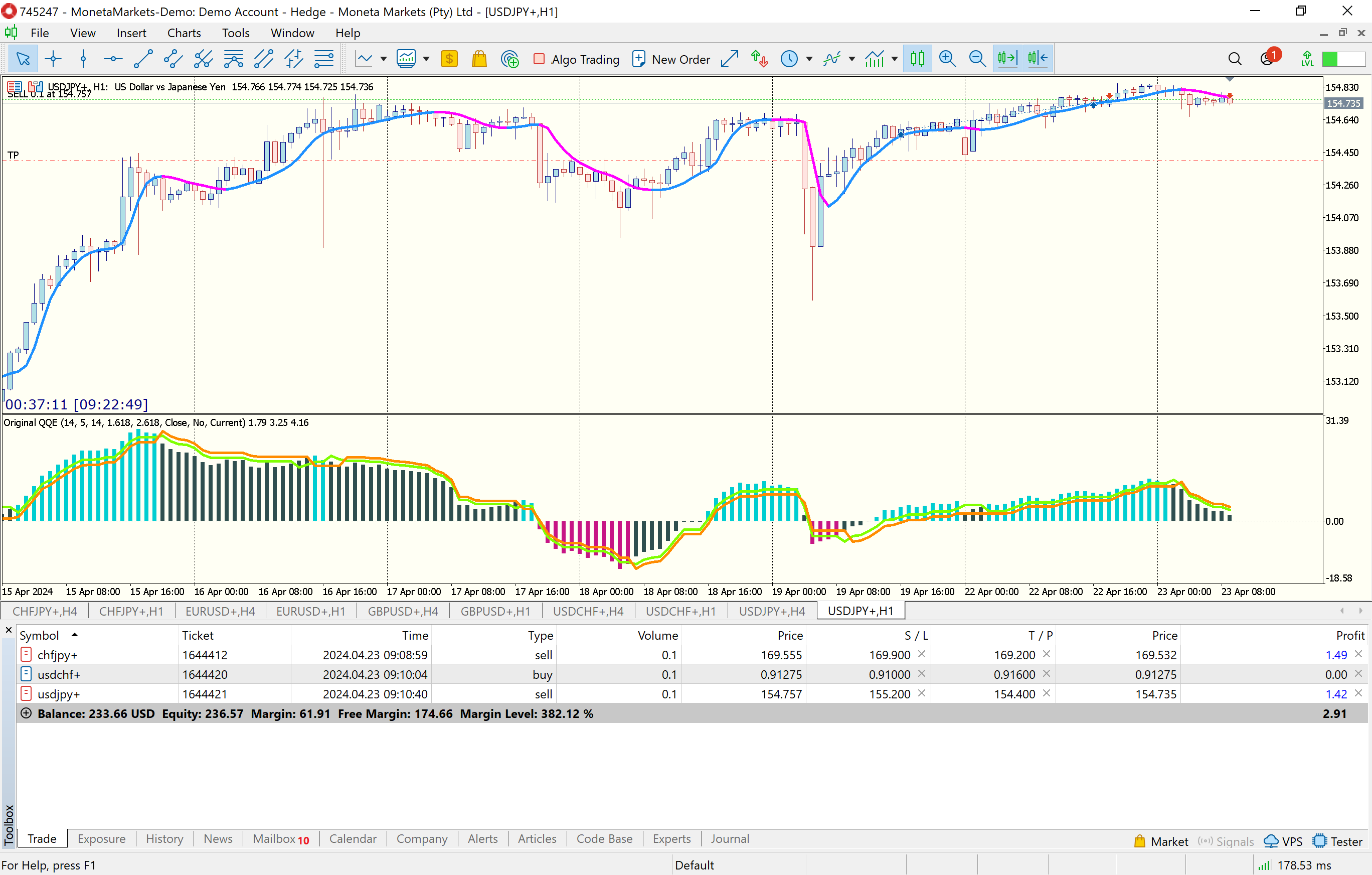Open the History tab in Toolbox
Image resolution: width=1372 pixels, height=875 pixels.
pos(164,838)
